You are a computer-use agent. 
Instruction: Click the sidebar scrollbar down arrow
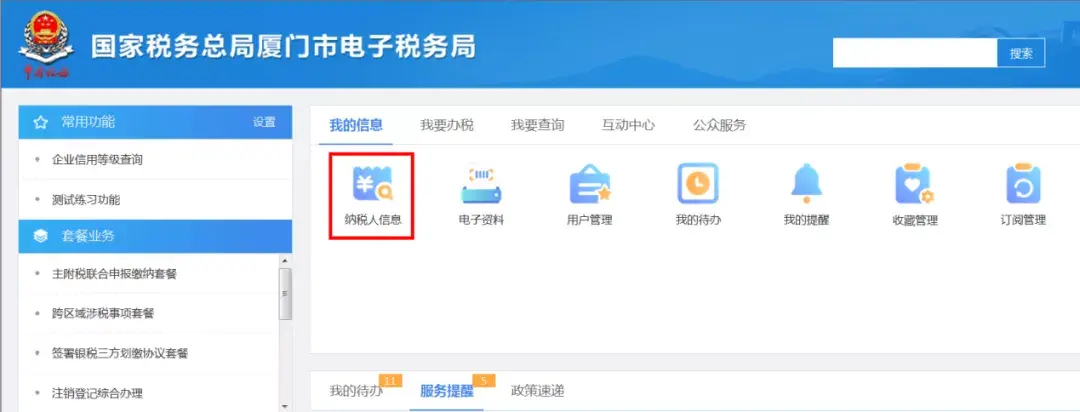click(285, 406)
